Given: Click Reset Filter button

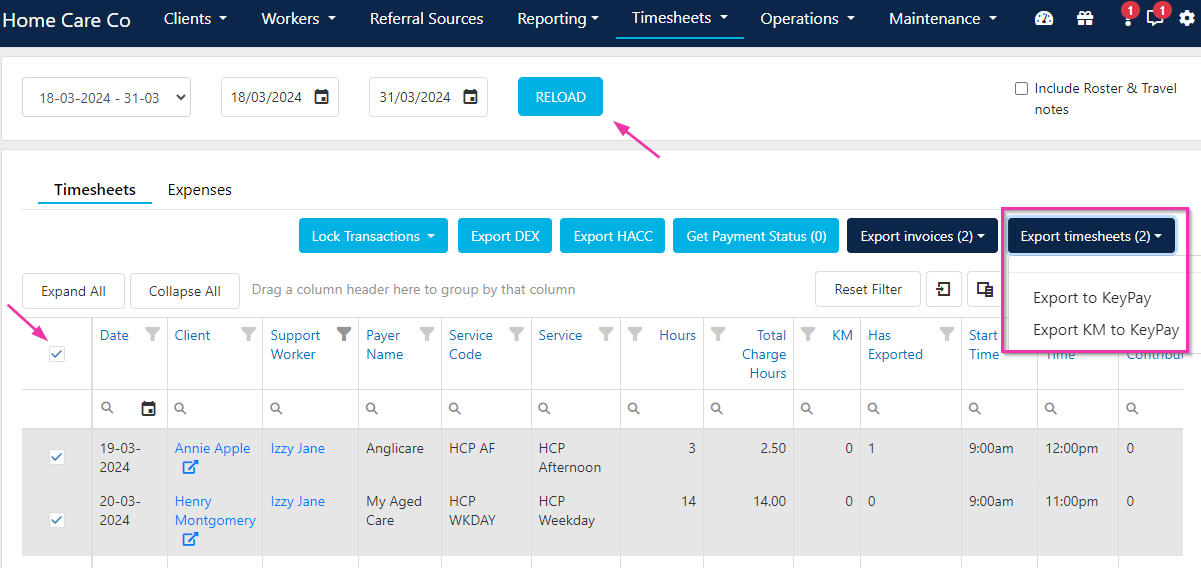Looking at the screenshot, I should point(868,289).
